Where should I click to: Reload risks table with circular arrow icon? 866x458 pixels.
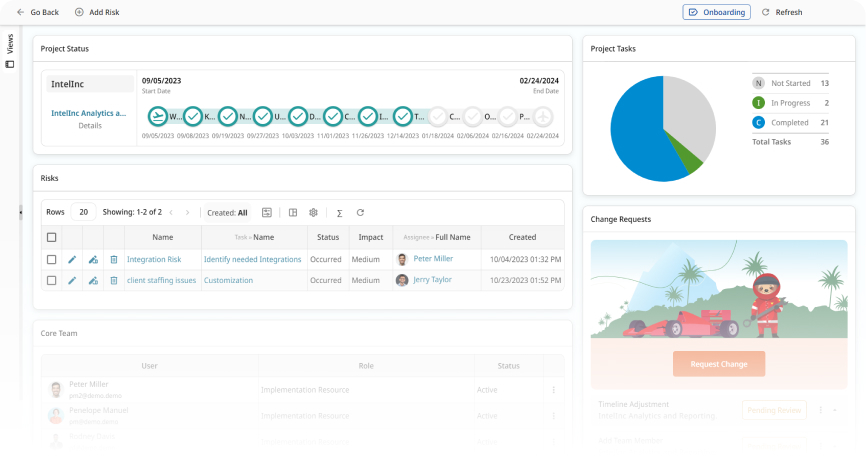tap(360, 213)
